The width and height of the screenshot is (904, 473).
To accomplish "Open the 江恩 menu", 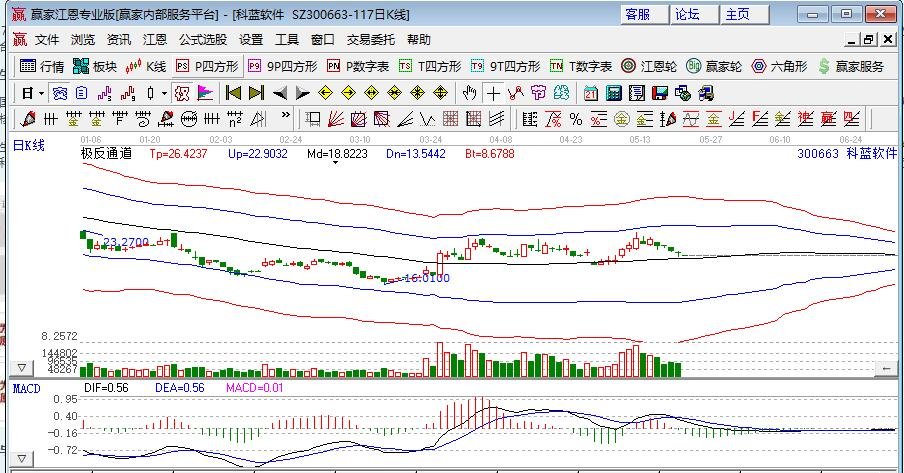I will click(155, 40).
